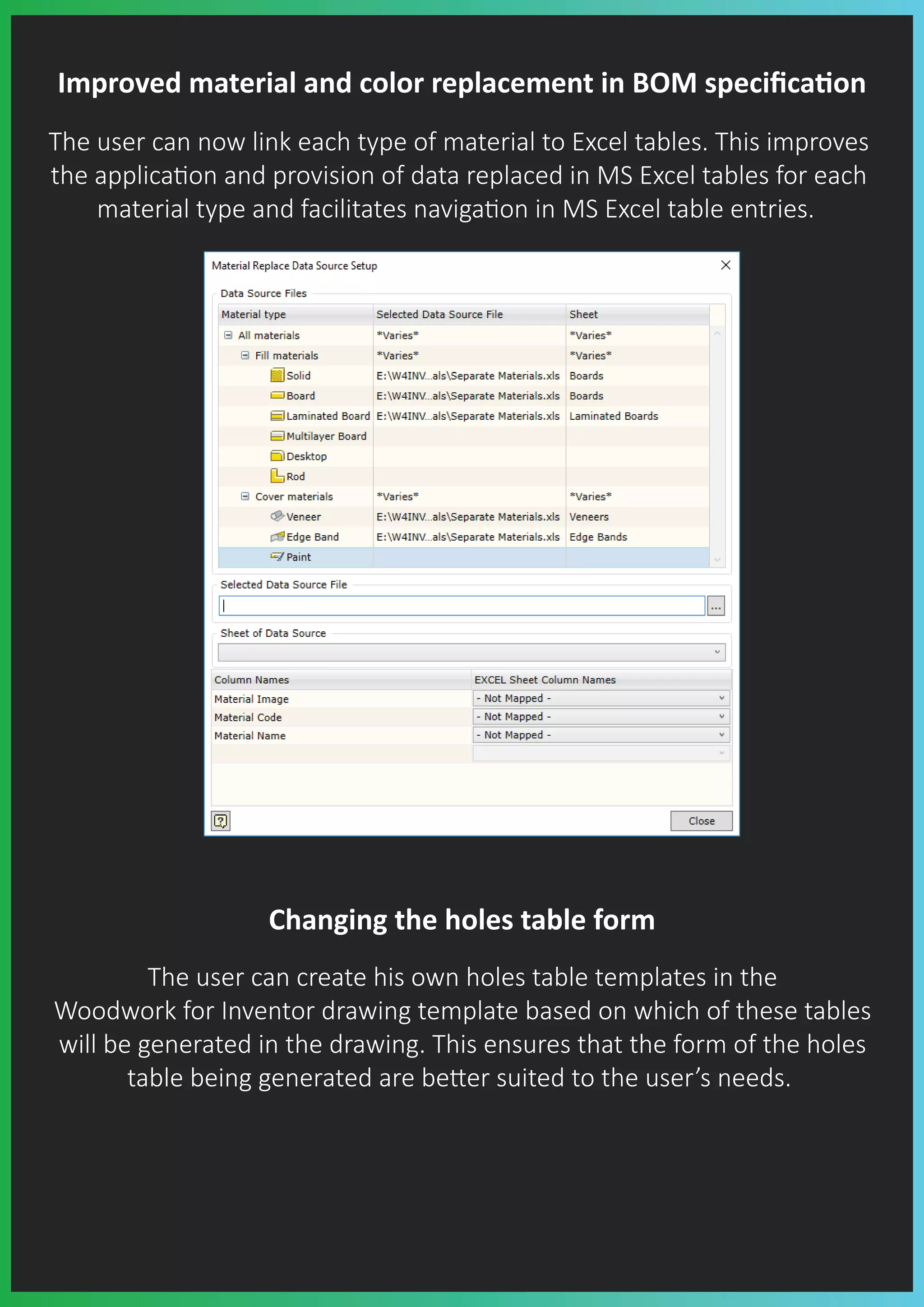The image size is (924, 1307).
Task: Click the scroll up arrow of the materials list
Action: point(717,334)
